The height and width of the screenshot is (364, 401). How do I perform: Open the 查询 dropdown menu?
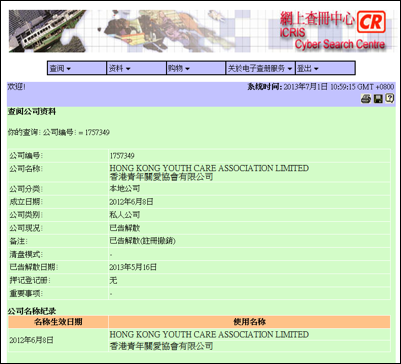click(77, 68)
